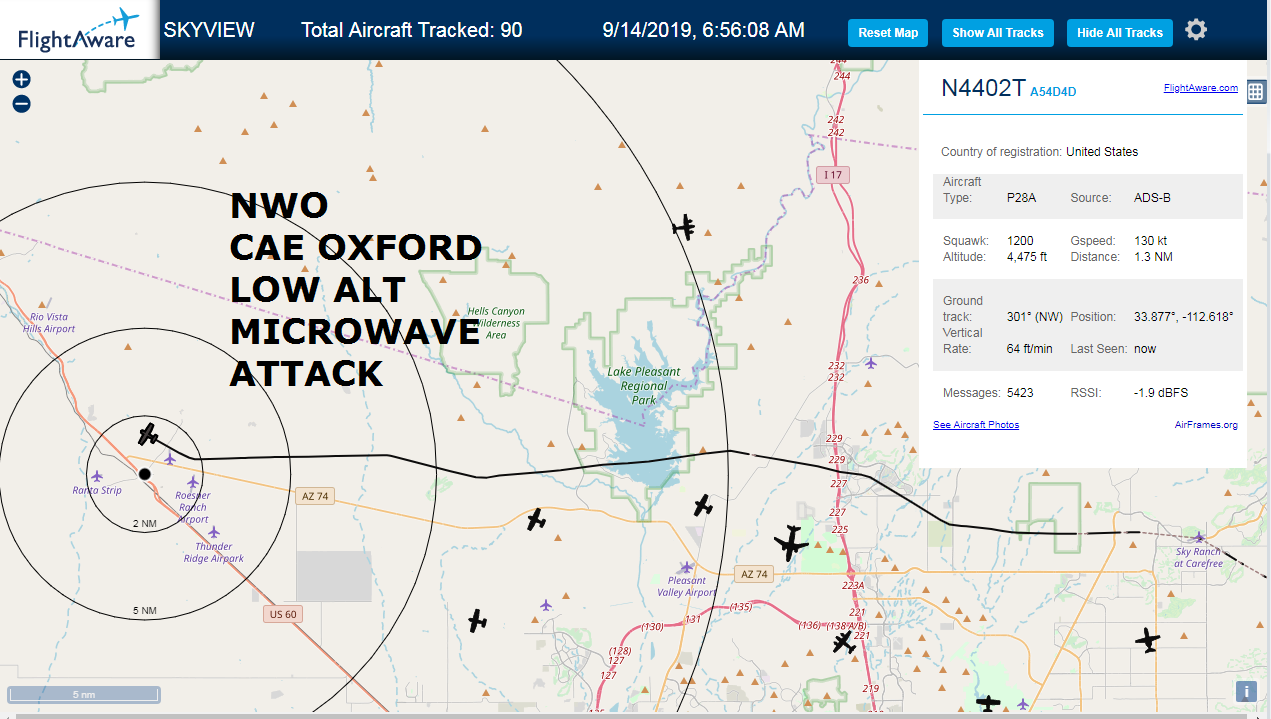Screen dimensions: 1271x719
Task: Open the table grid view icon
Action: tap(1257, 92)
